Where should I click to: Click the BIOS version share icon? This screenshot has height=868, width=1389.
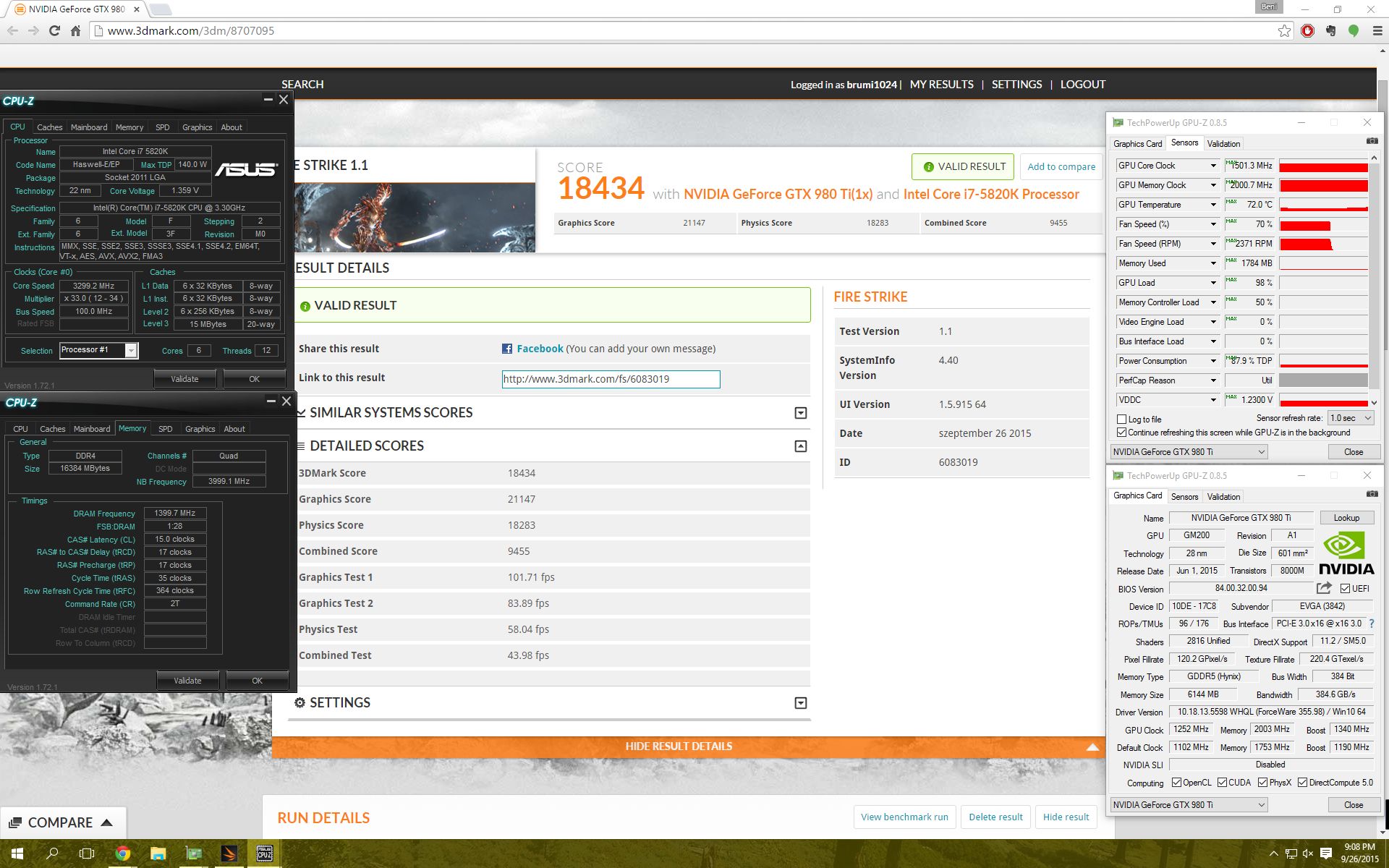coord(1324,588)
